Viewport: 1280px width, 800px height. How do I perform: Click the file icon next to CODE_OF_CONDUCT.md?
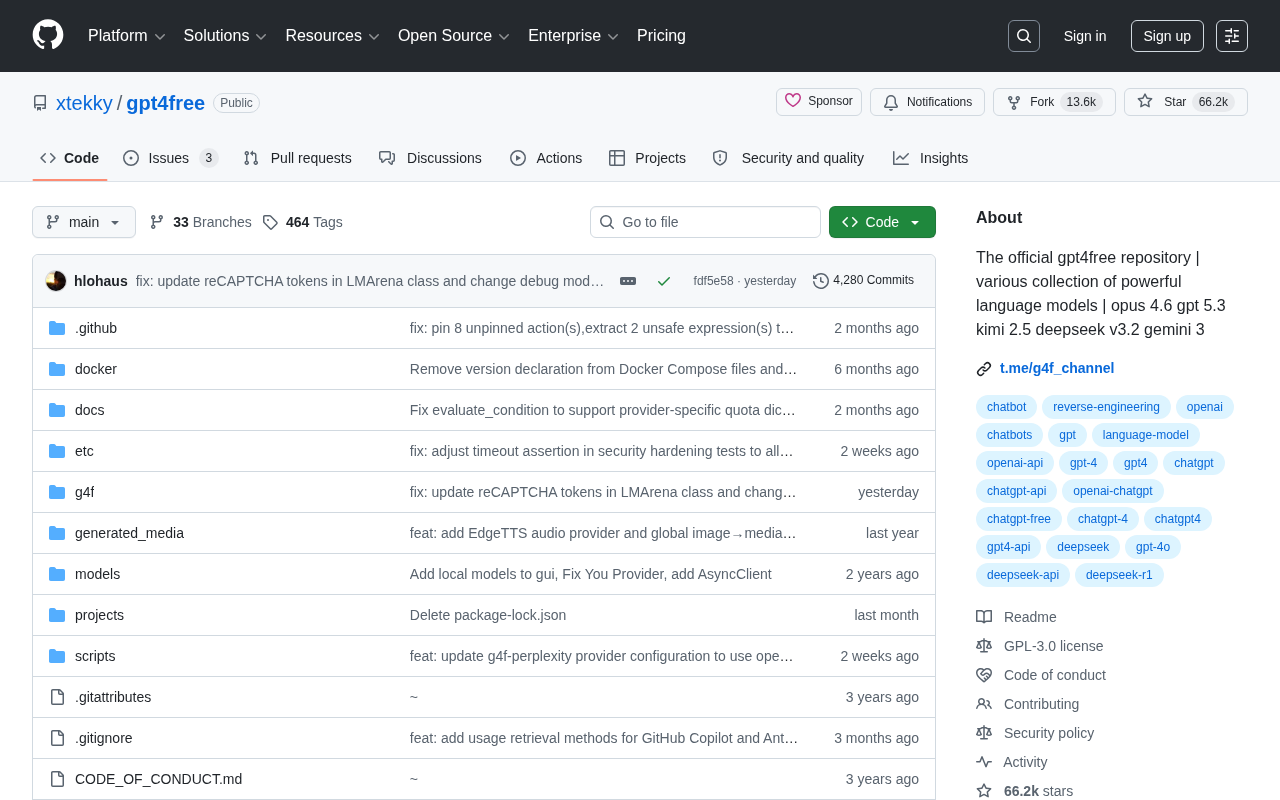[57, 779]
